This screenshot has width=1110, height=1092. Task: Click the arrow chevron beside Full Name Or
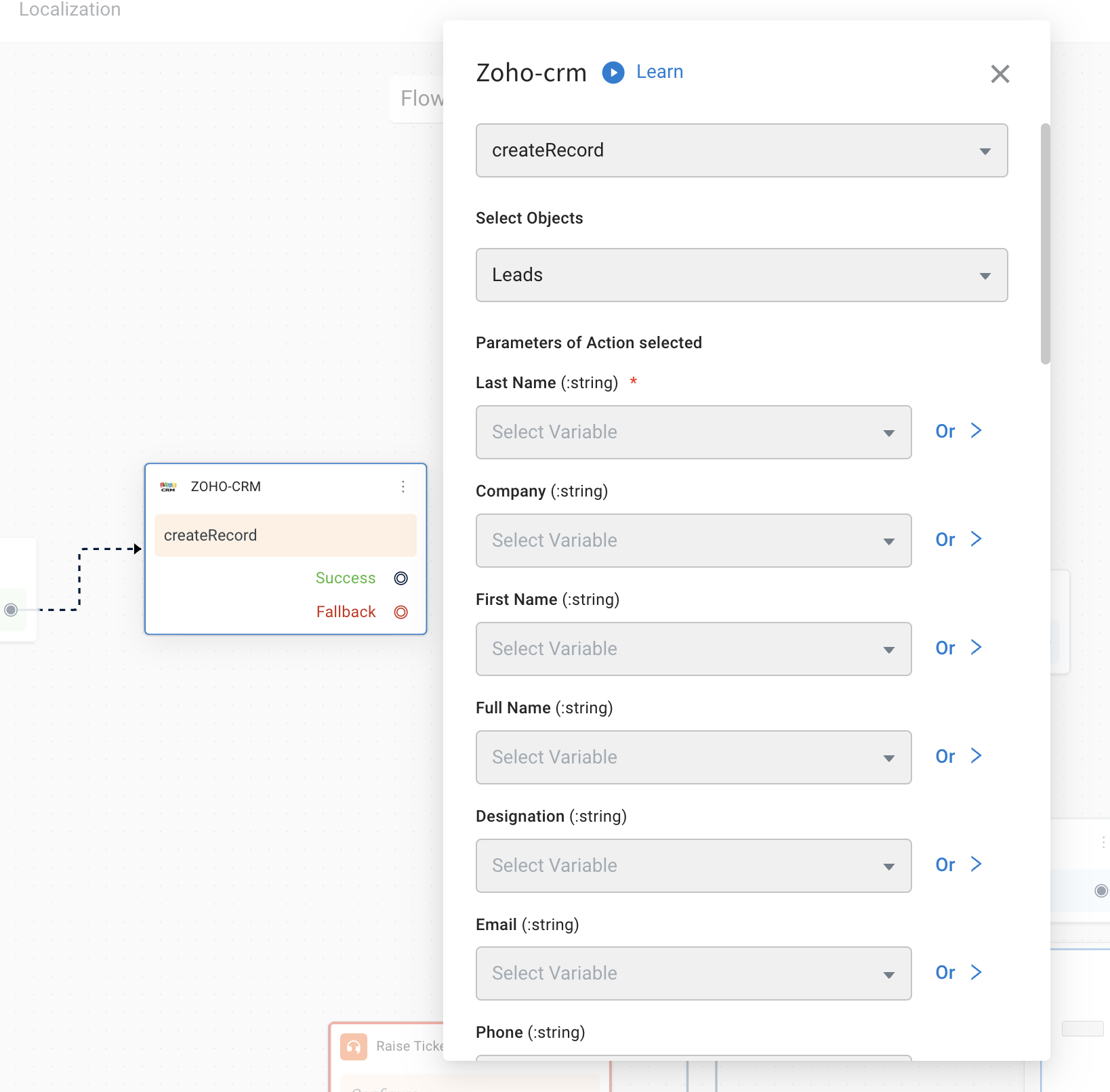pyautogui.click(x=976, y=756)
